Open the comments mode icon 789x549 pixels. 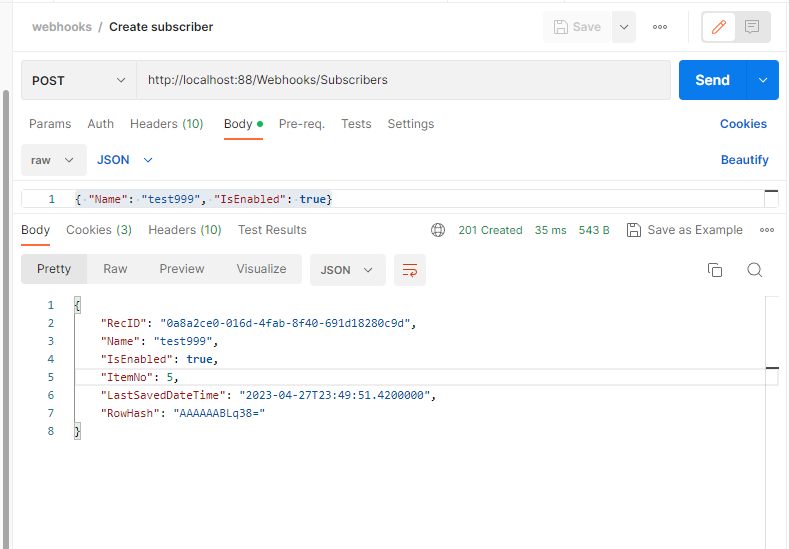[x=752, y=27]
